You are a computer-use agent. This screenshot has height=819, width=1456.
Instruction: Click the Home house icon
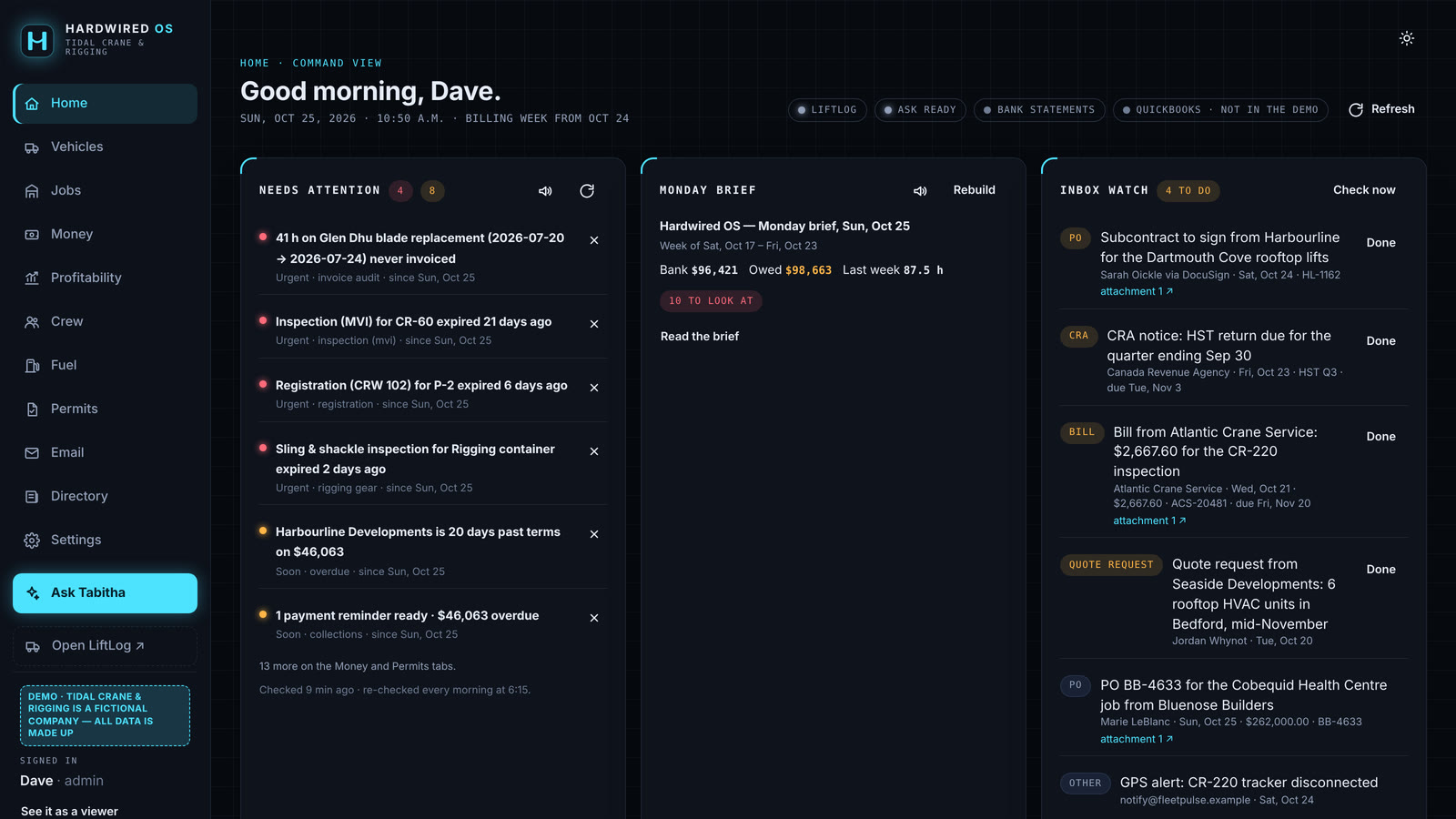point(32,104)
